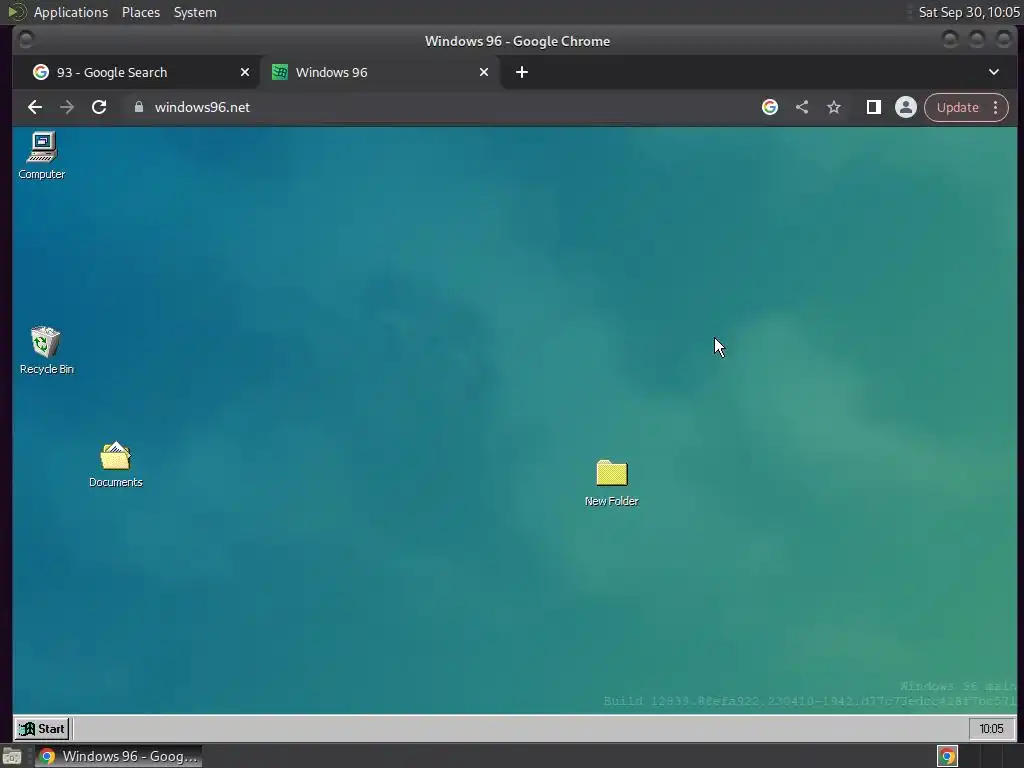The width and height of the screenshot is (1024, 768).
Task: Click the Windows 96 - Google Chrome taskbar entry
Action: tap(119, 756)
